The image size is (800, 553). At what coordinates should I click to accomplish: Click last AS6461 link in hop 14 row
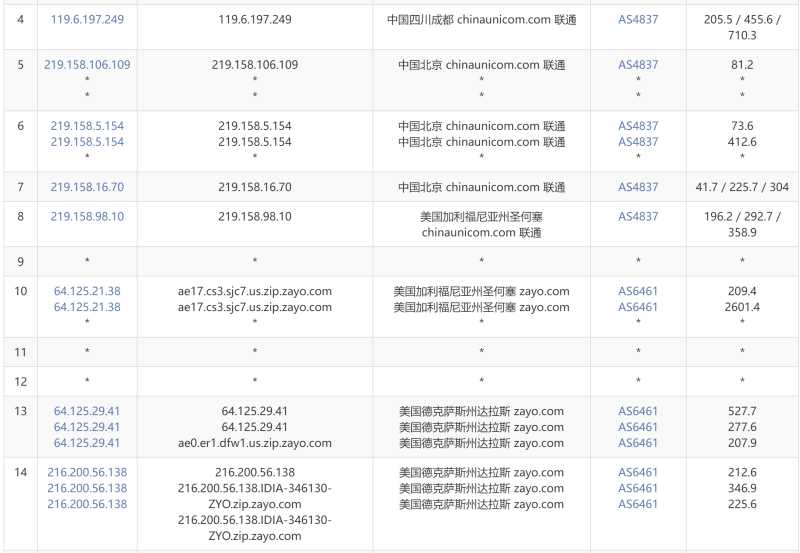click(638, 504)
